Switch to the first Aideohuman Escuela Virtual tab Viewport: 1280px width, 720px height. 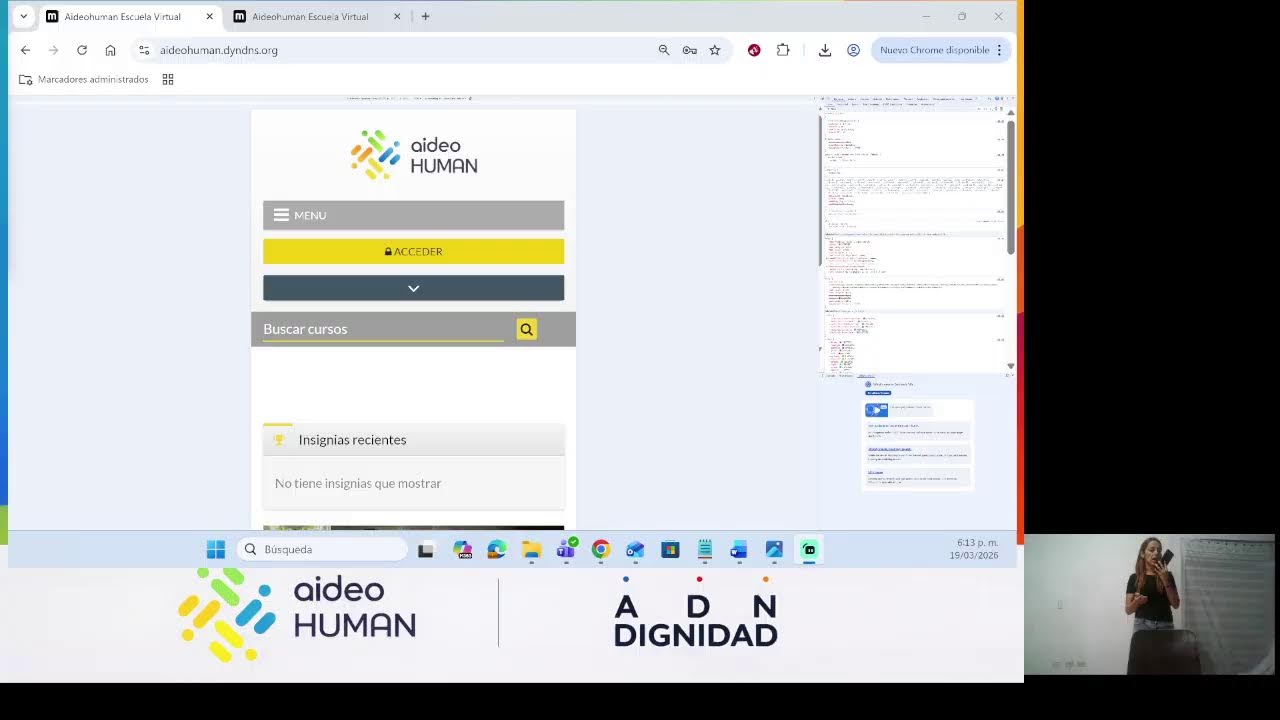point(122,17)
